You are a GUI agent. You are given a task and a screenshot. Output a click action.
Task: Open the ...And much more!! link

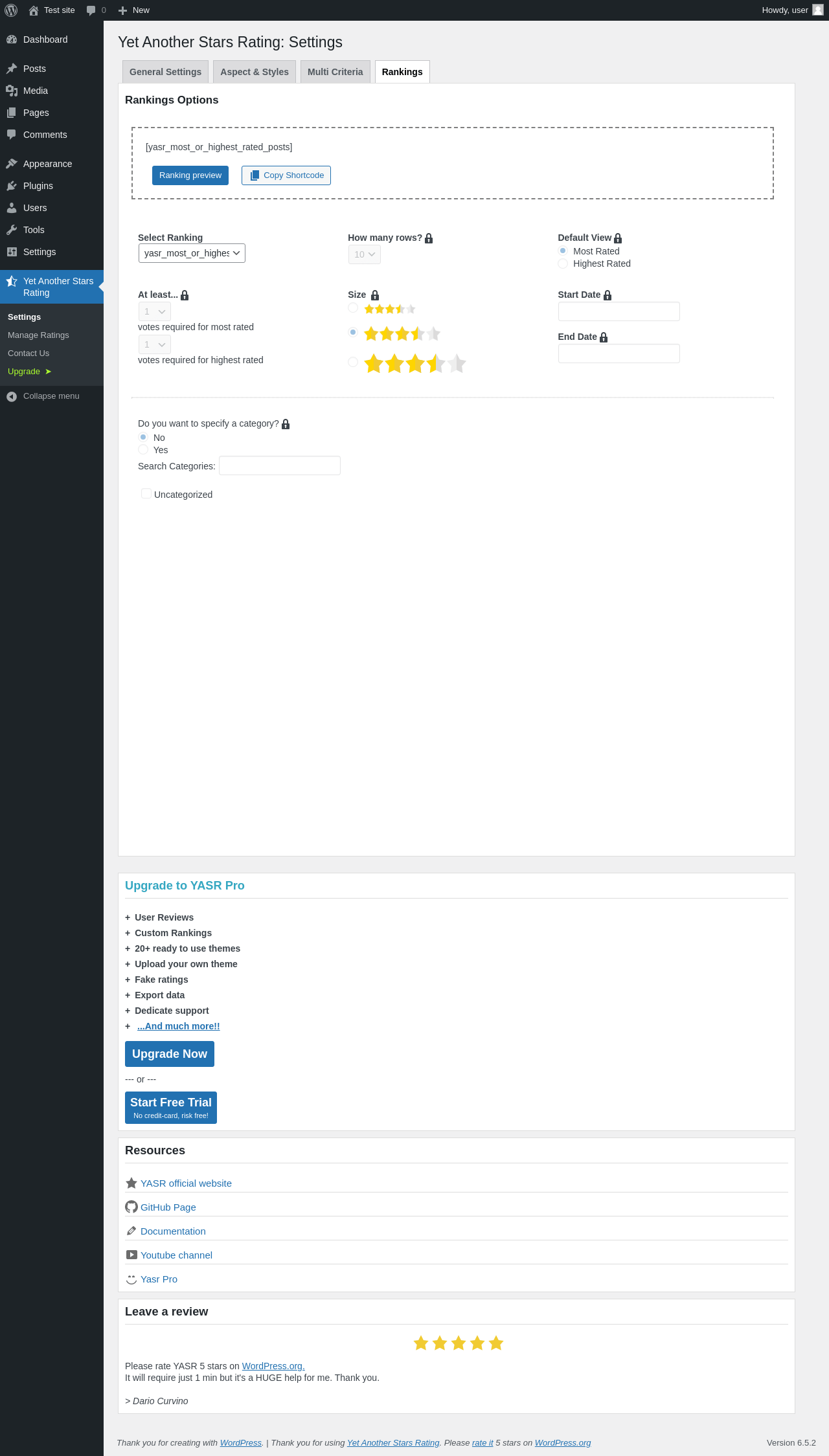click(179, 1026)
